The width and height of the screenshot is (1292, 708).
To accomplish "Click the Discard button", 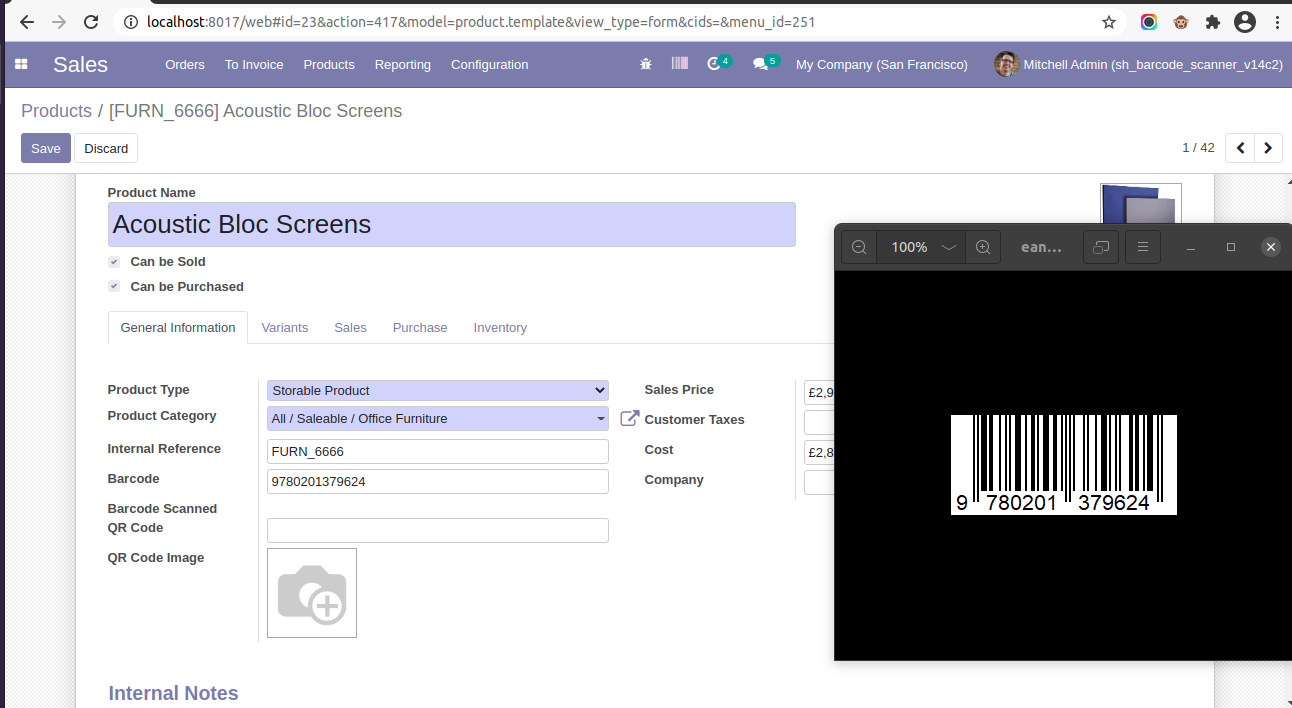I will [x=106, y=148].
